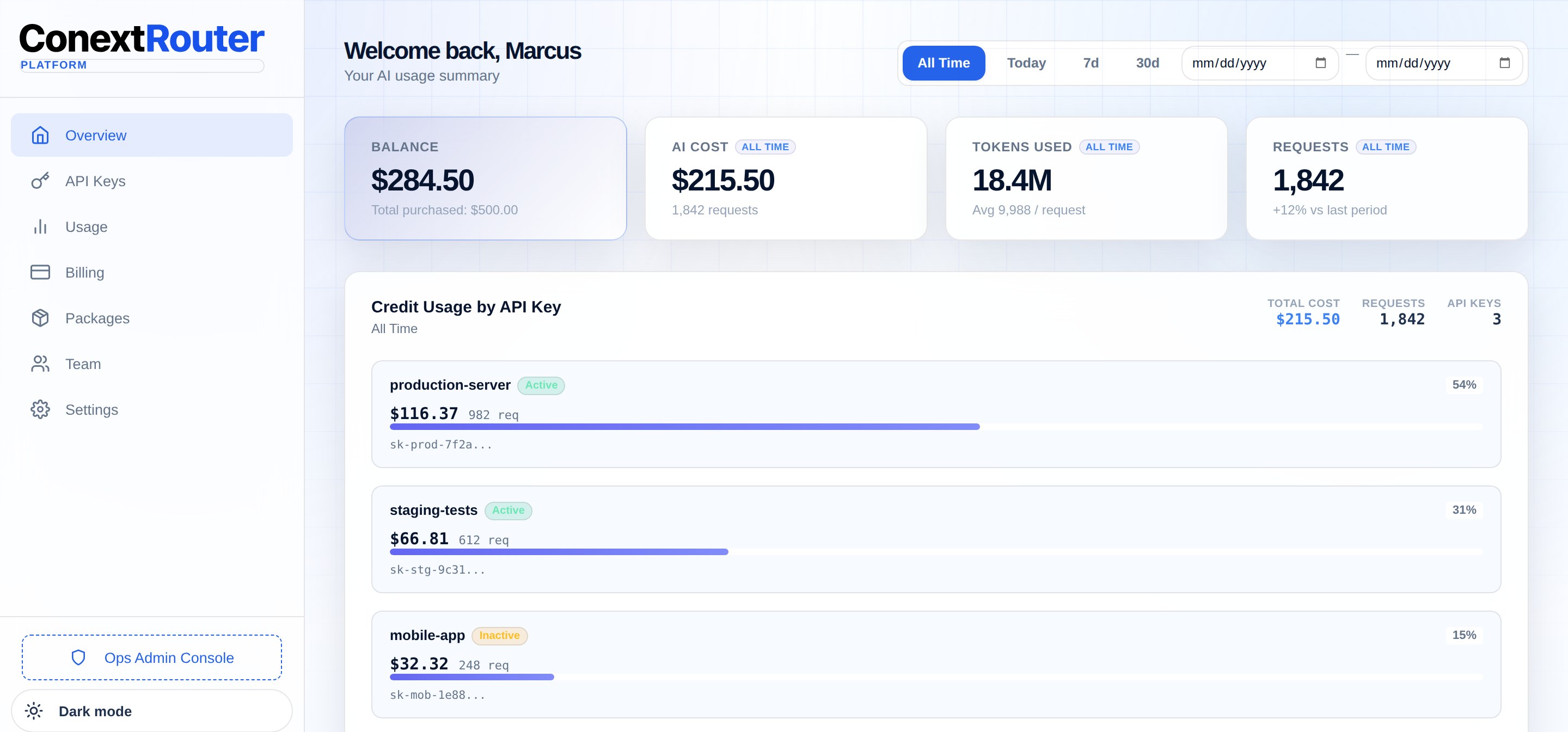Click the shield icon in Ops Admin Console

(x=78, y=657)
